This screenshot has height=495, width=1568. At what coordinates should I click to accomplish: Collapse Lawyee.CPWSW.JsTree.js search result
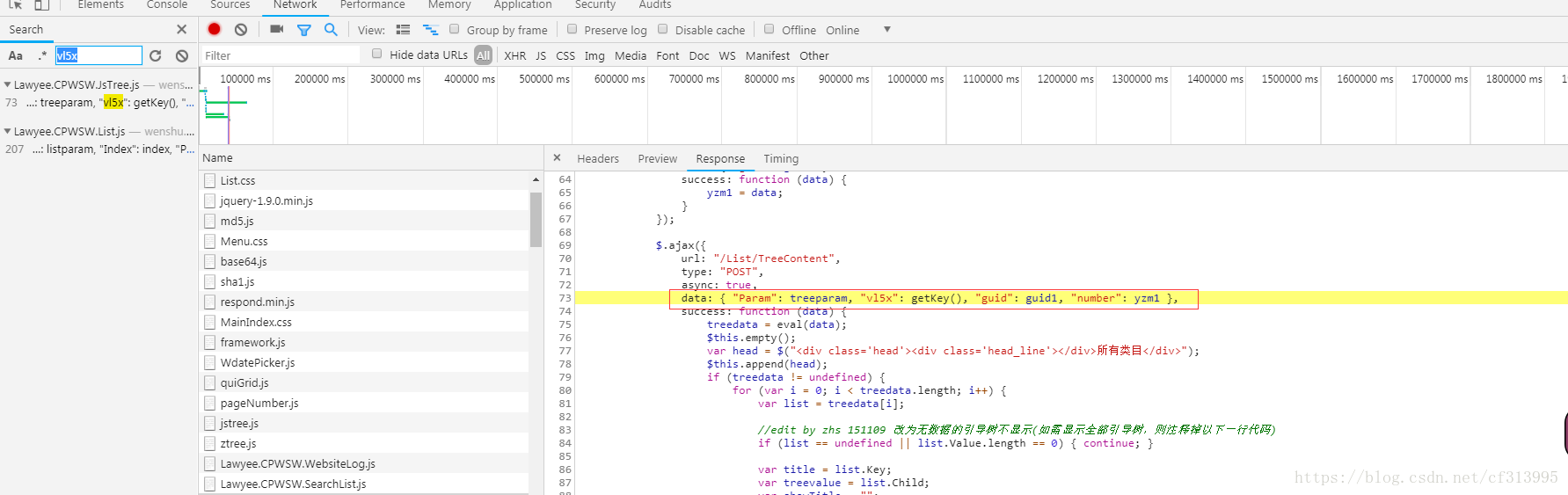[8, 85]
